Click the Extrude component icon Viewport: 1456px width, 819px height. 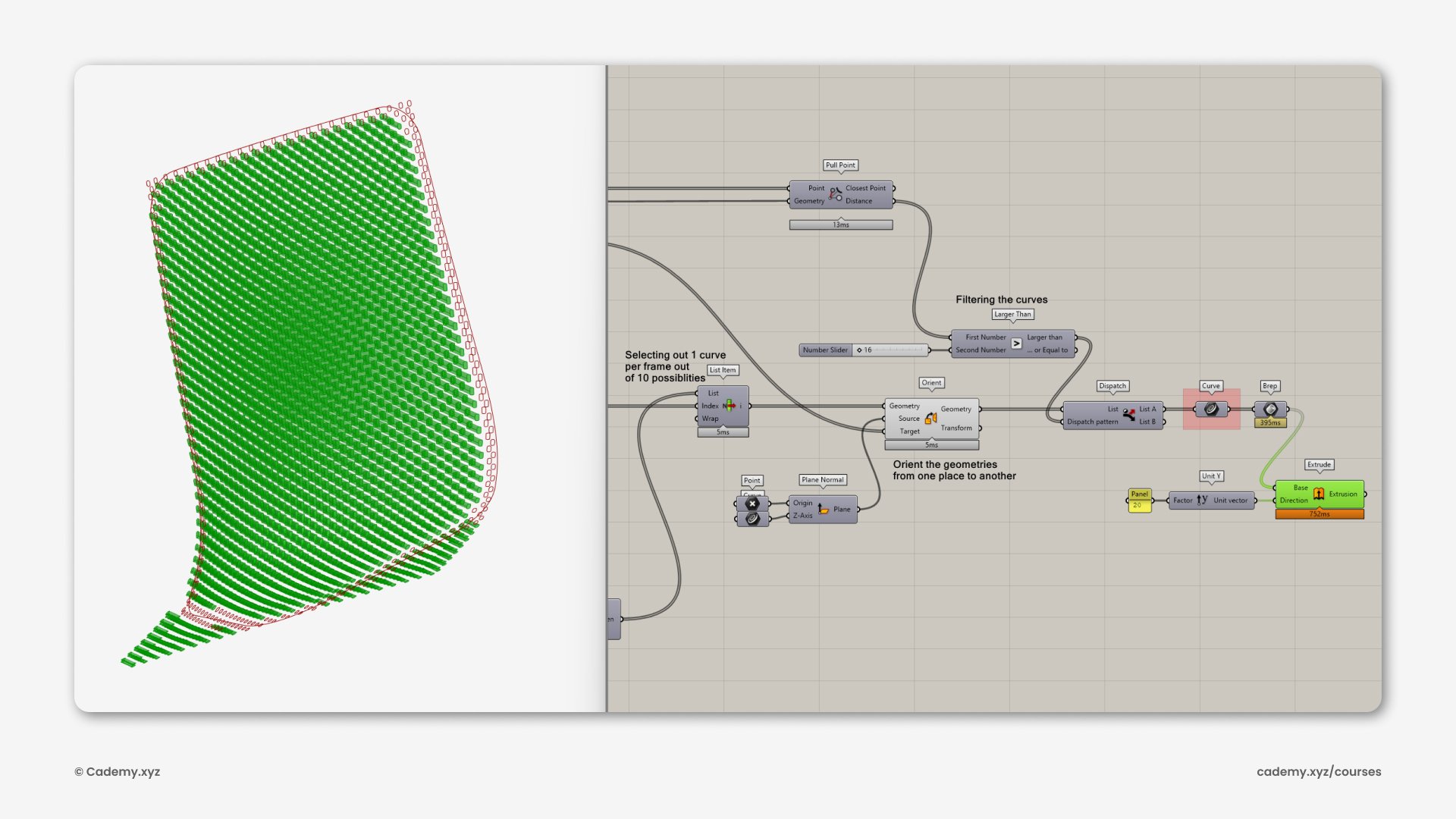1319,494
